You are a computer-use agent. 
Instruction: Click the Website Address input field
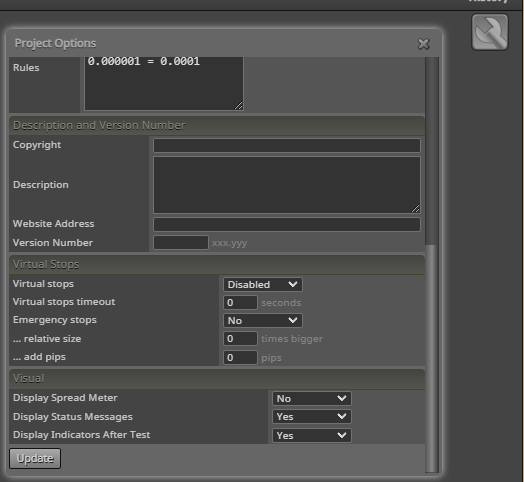coord(287,224)
